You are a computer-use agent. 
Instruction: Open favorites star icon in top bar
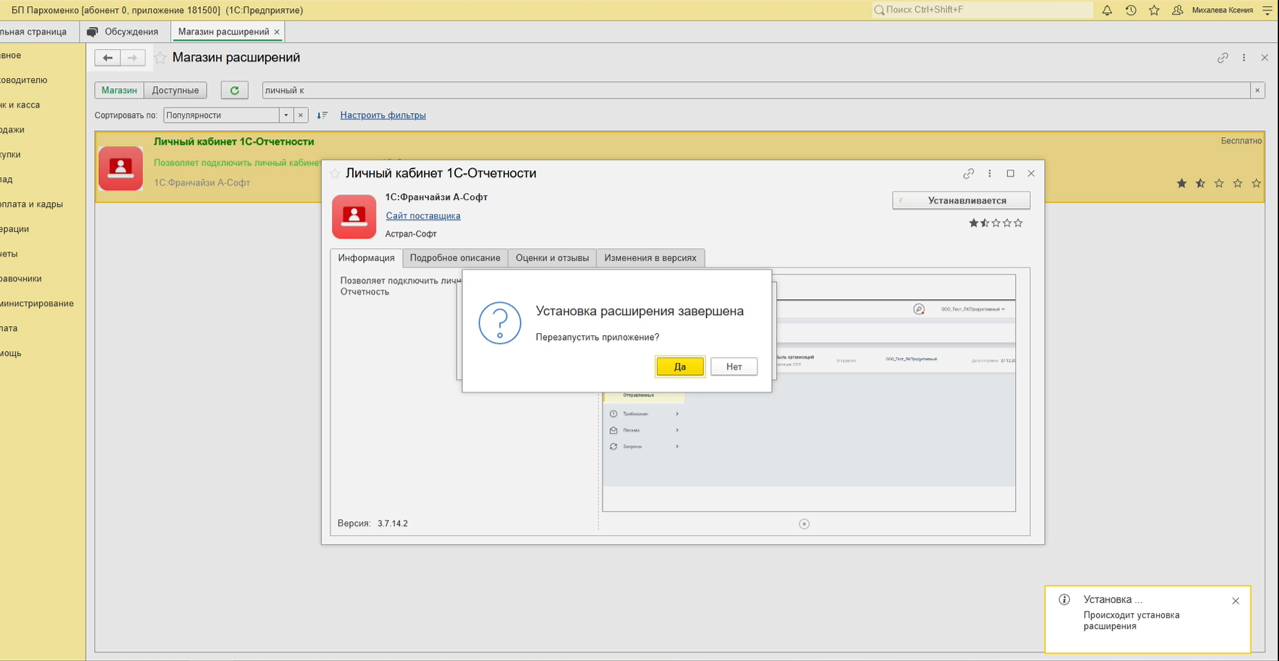[x=1154, y=10]
